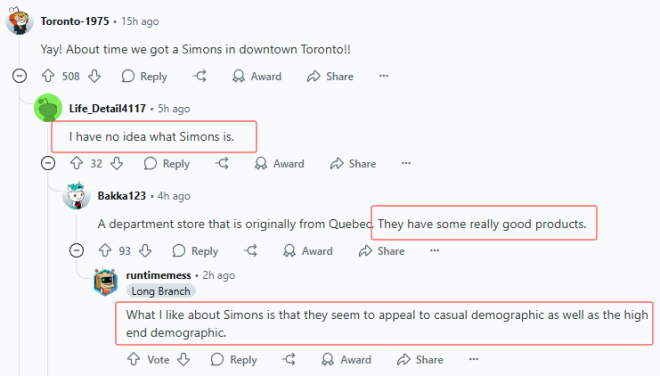Screen dimensions: 660x376
Task: Click Toronto-1975's avatar image
Action: click(x=19, y=20)
